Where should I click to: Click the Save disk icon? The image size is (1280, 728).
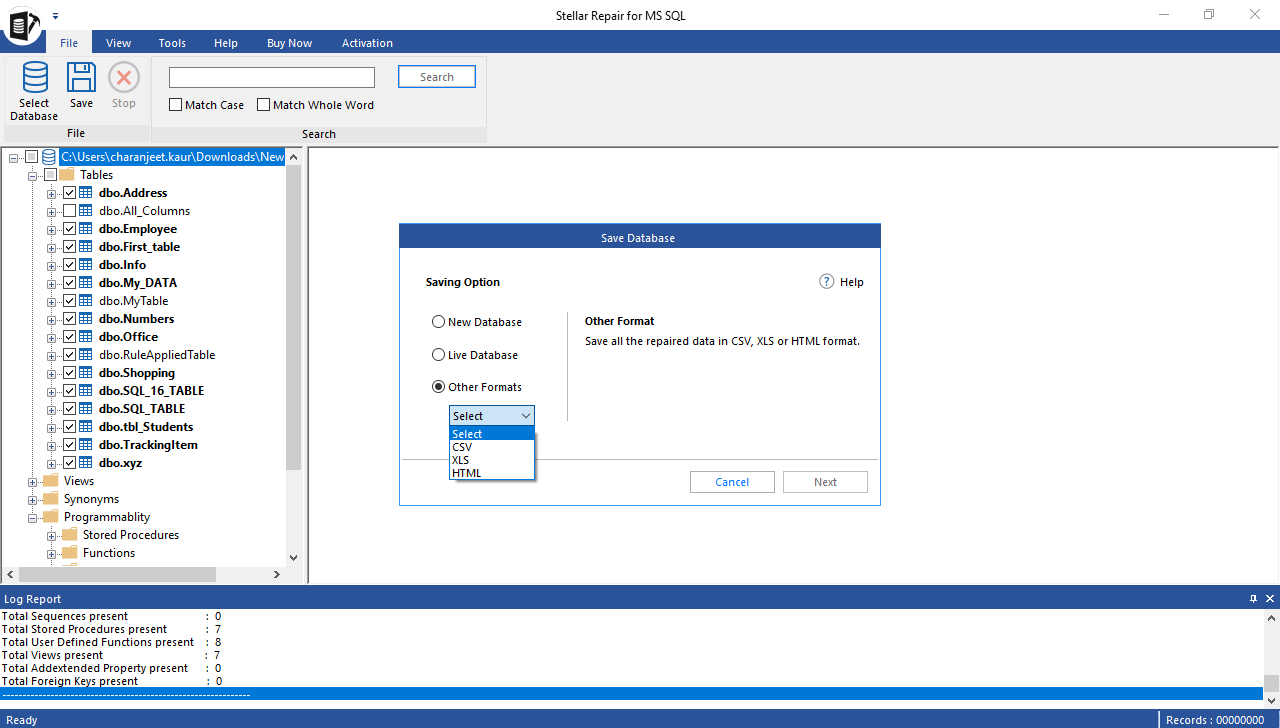[81, 78]
